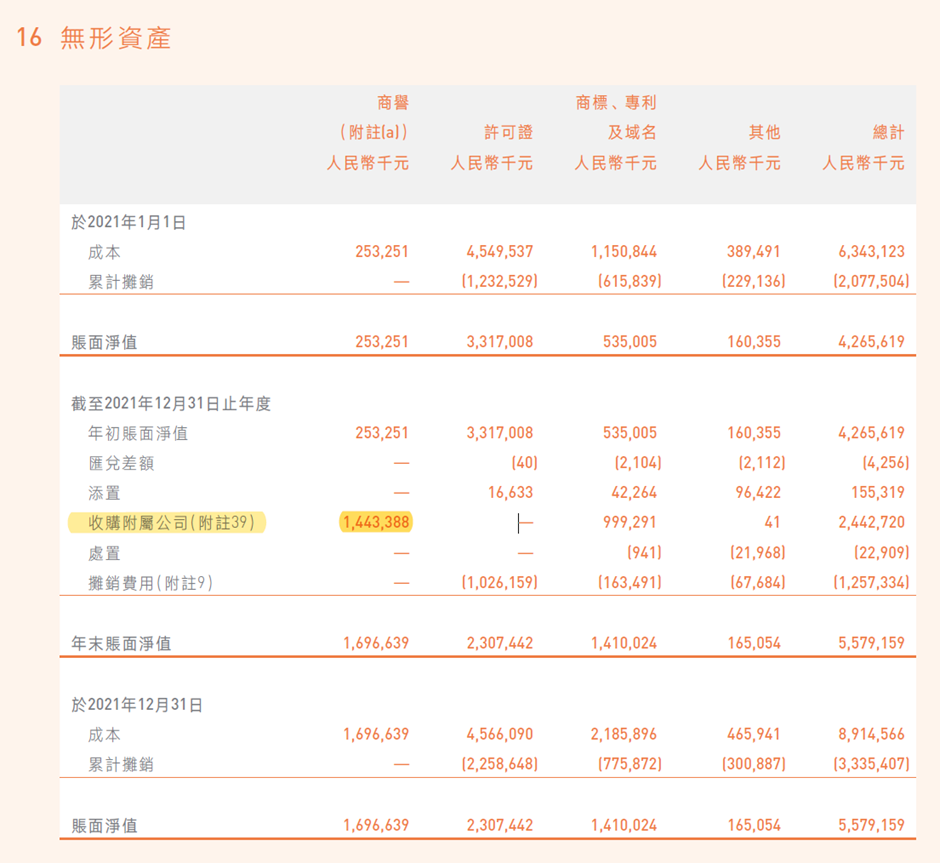Click highlighted label 收購附屬公司(附註39)
The width and height of the screenshot is (940, 863).
pos(171,523)
